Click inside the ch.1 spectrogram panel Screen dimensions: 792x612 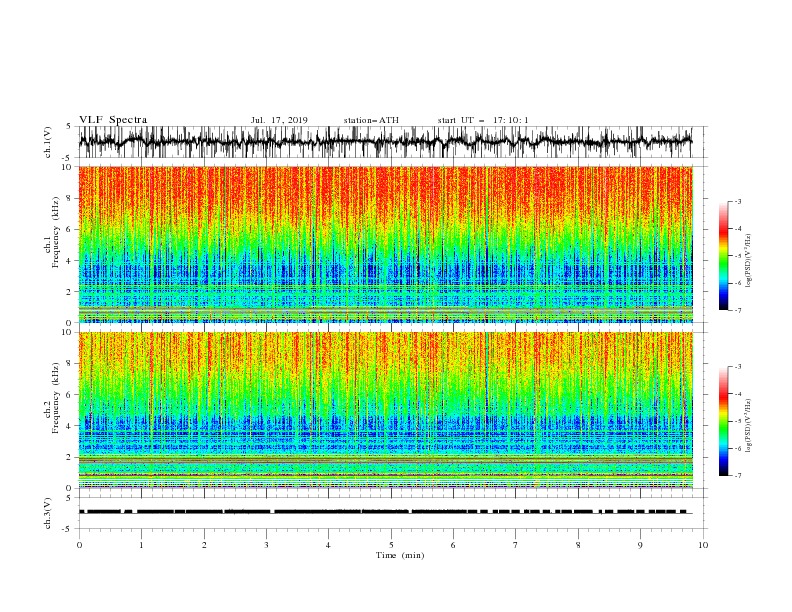click(386, 244)
